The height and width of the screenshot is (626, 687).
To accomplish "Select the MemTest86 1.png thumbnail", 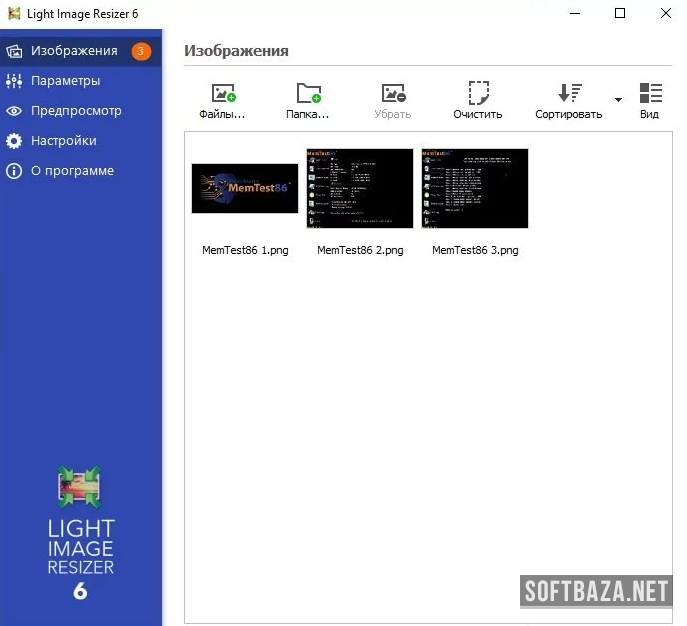I will click(x=245, y=189).
